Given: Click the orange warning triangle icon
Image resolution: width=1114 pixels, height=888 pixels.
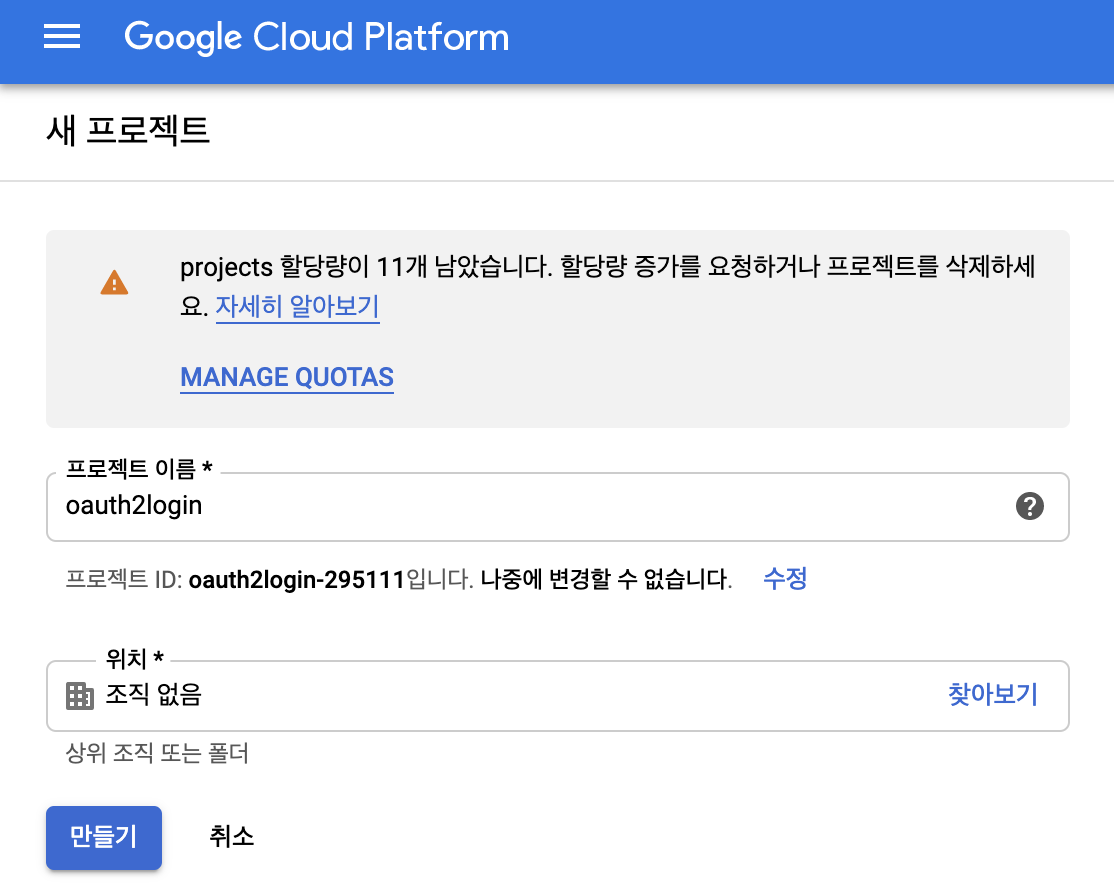Looking at the screenshot, I should 114,283.
